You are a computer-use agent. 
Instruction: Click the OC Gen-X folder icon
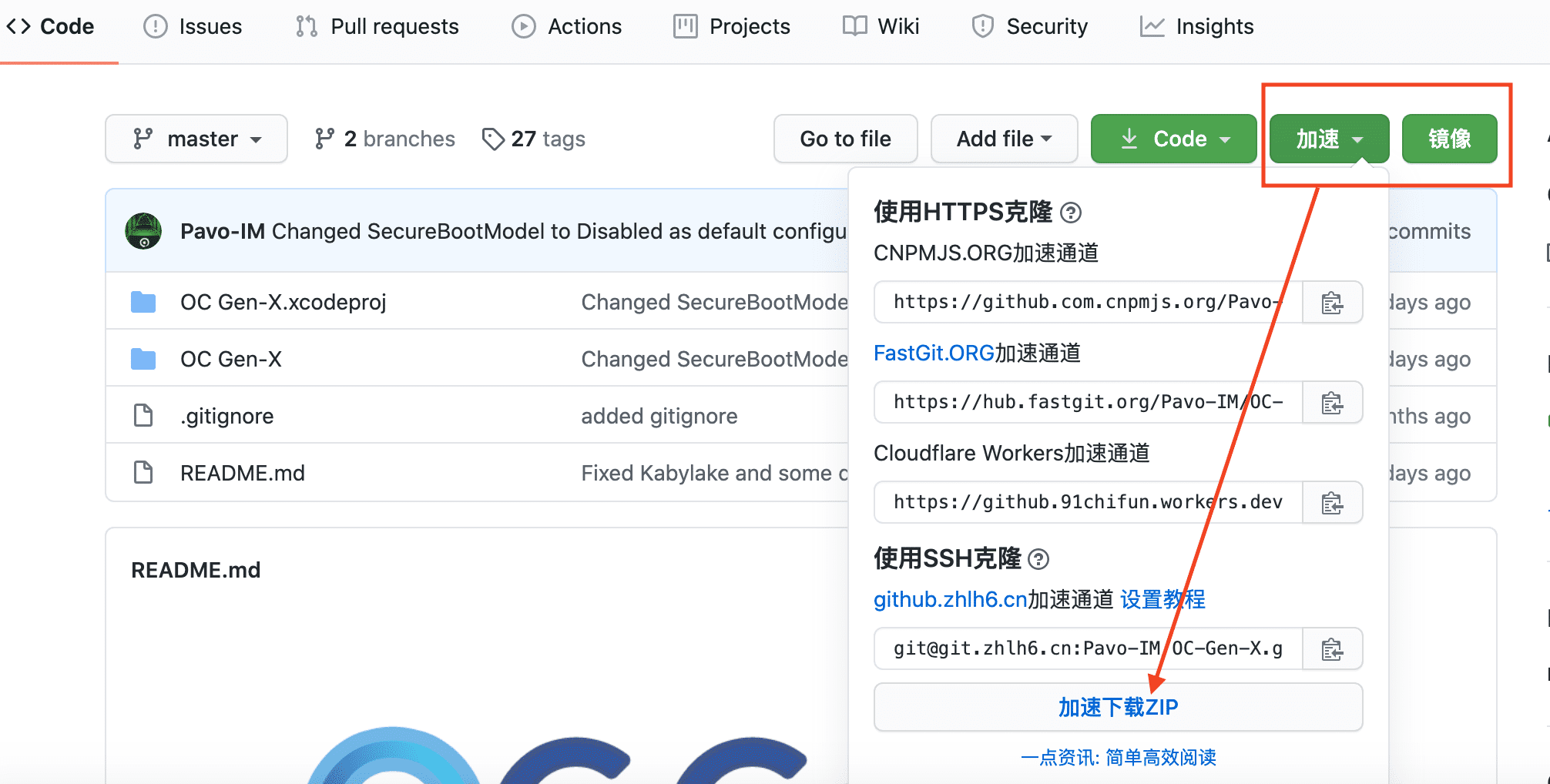pyautogui.click(x=143, y=359)
